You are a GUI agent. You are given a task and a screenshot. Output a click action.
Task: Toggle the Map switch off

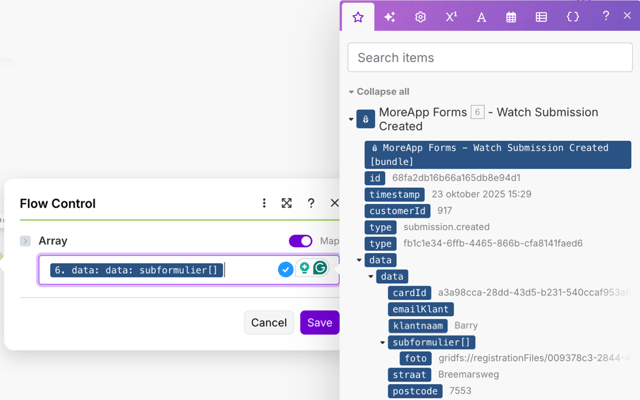tap(300, 241)
